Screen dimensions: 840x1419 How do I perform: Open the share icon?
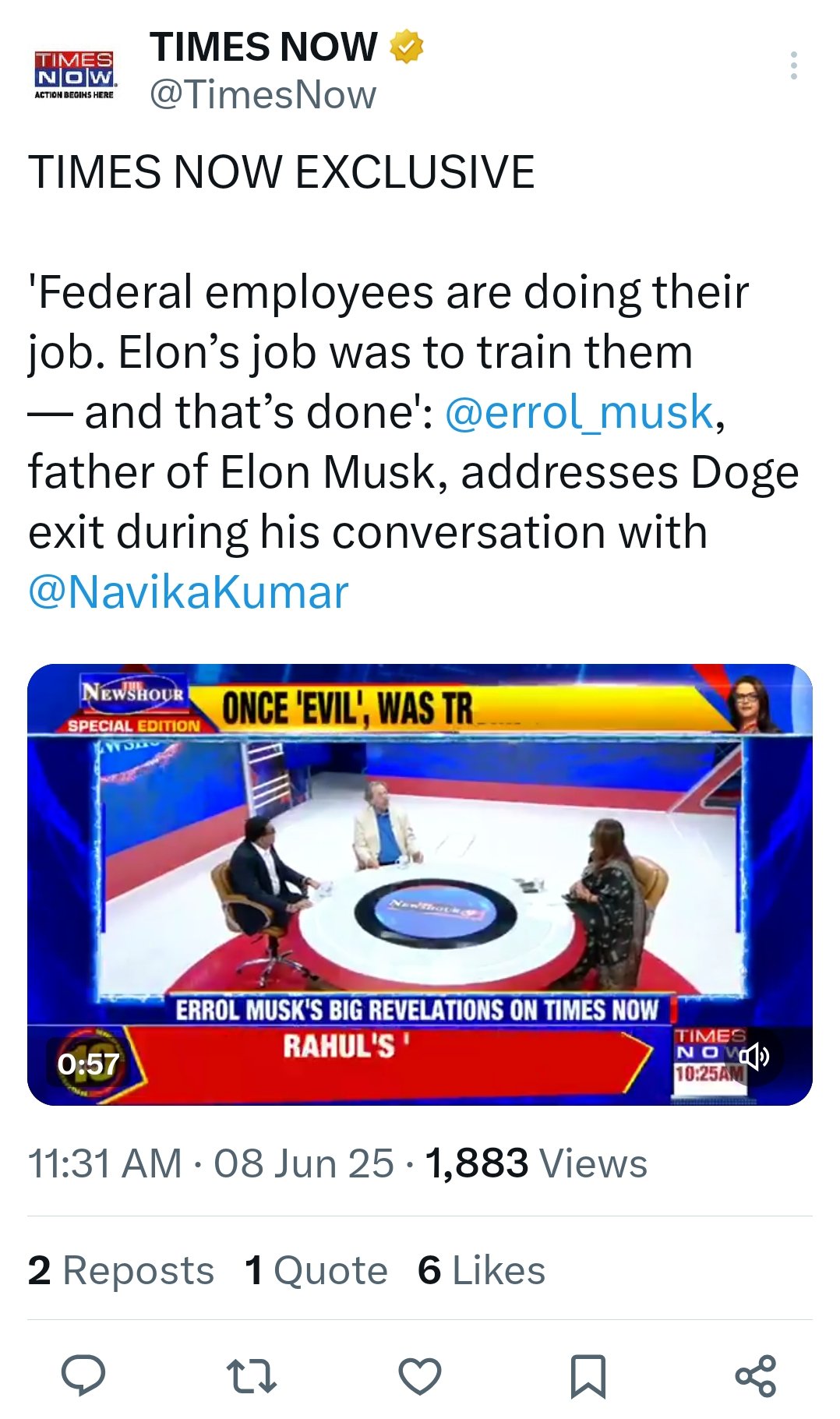tap(755, 1375)
